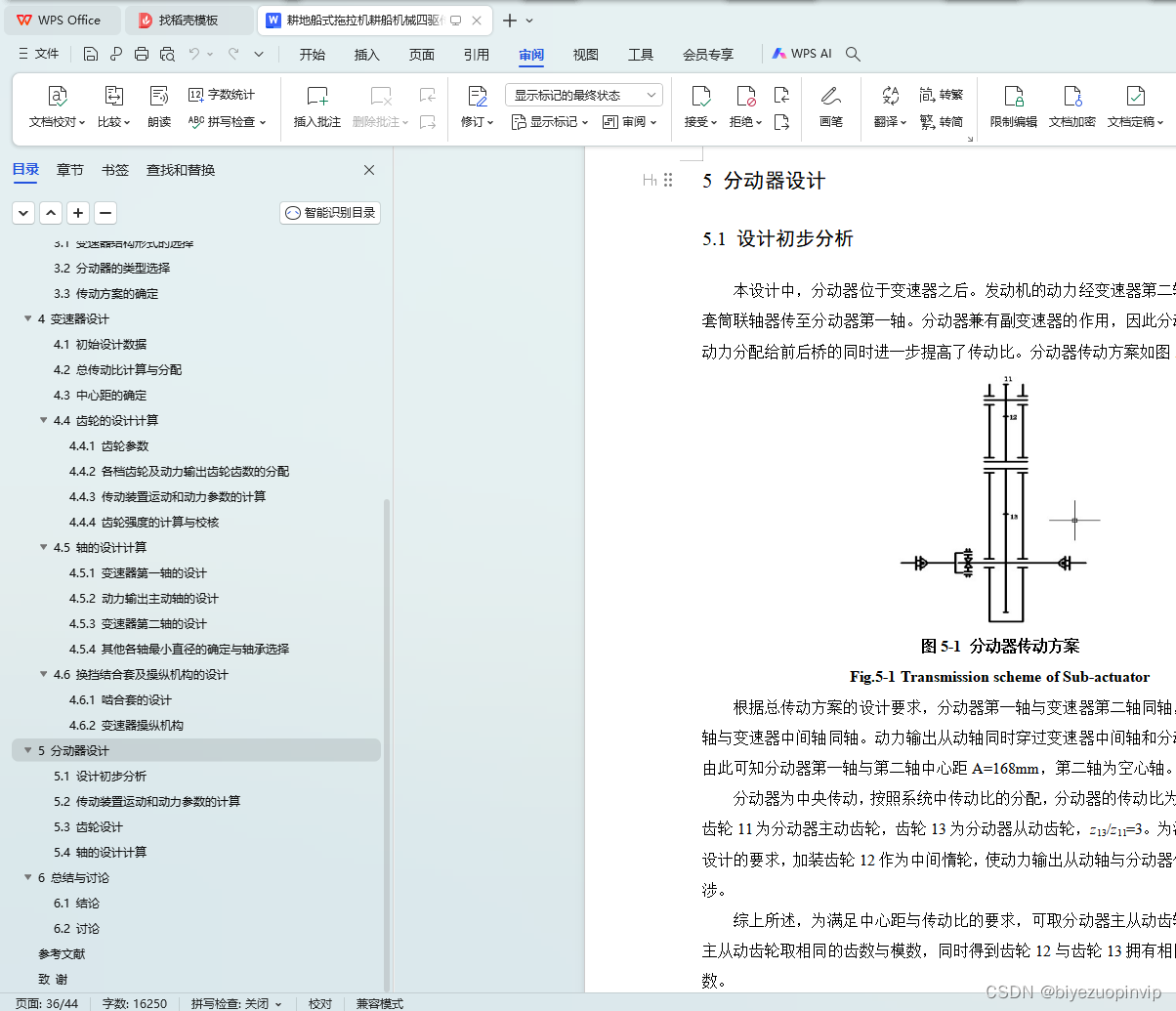
Task: Jump to 5.2 传动装置运动和动力参数的计算
Action: click(147, 801)
